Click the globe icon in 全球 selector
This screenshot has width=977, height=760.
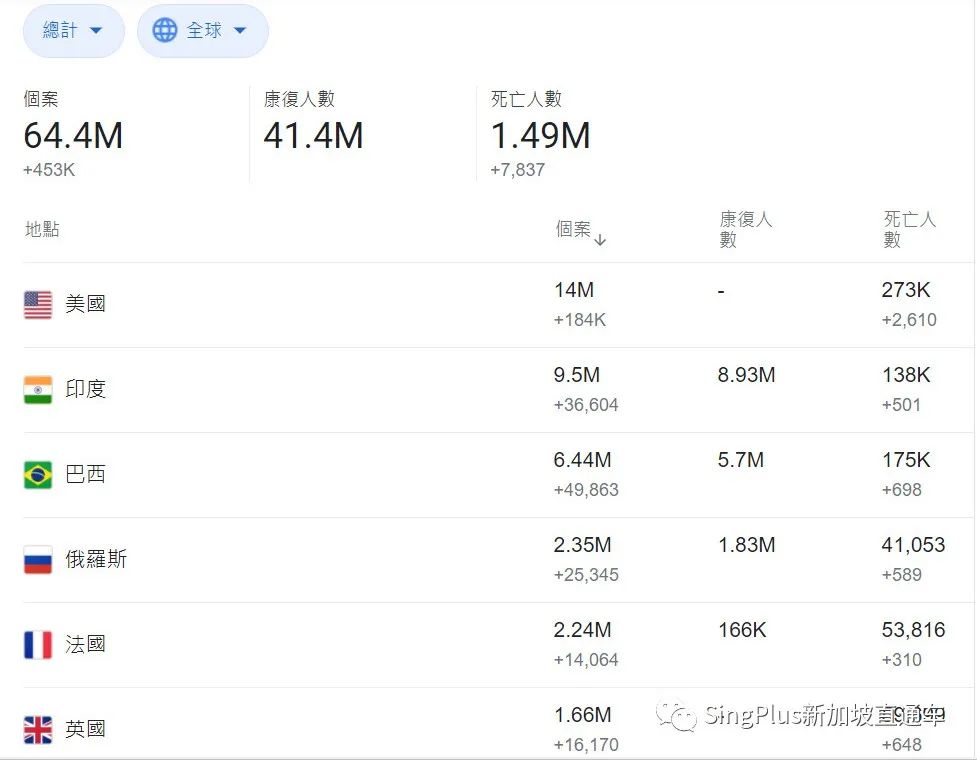164,31
